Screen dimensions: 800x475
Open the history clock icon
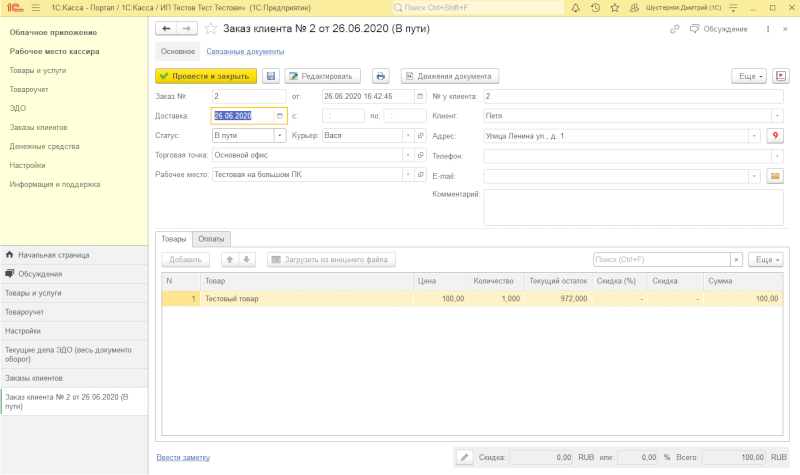tap(595, 8)
